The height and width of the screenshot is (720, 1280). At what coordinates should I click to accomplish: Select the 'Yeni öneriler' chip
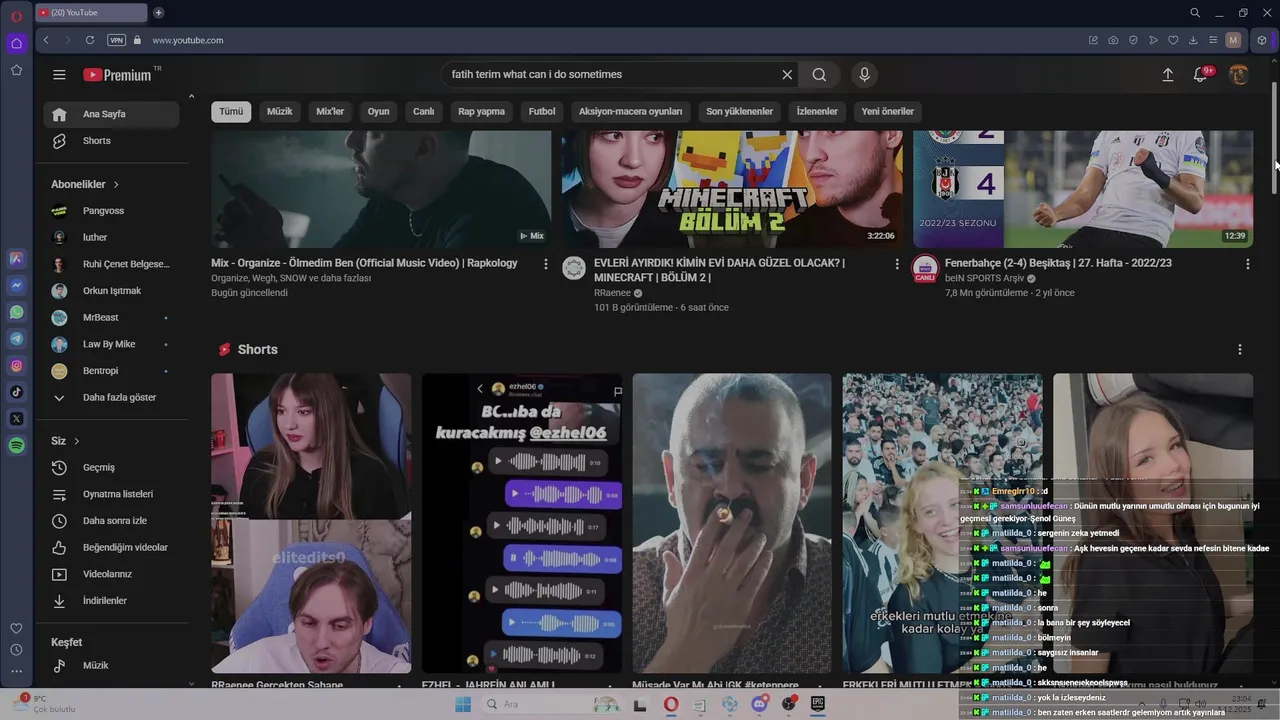click(x=888, y=112)
